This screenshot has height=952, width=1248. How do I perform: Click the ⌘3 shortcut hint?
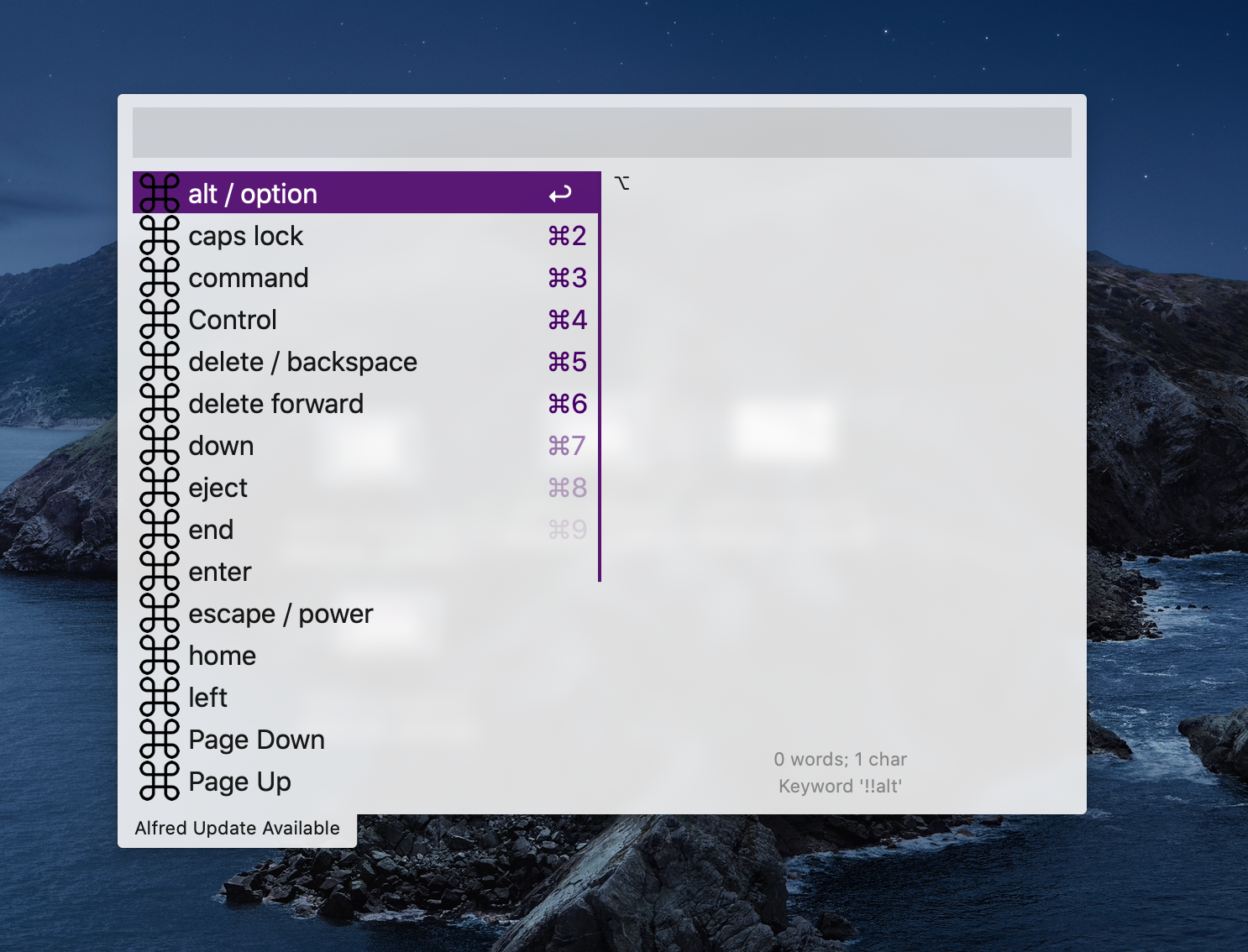pyautogui.click(x=567, y=278)
